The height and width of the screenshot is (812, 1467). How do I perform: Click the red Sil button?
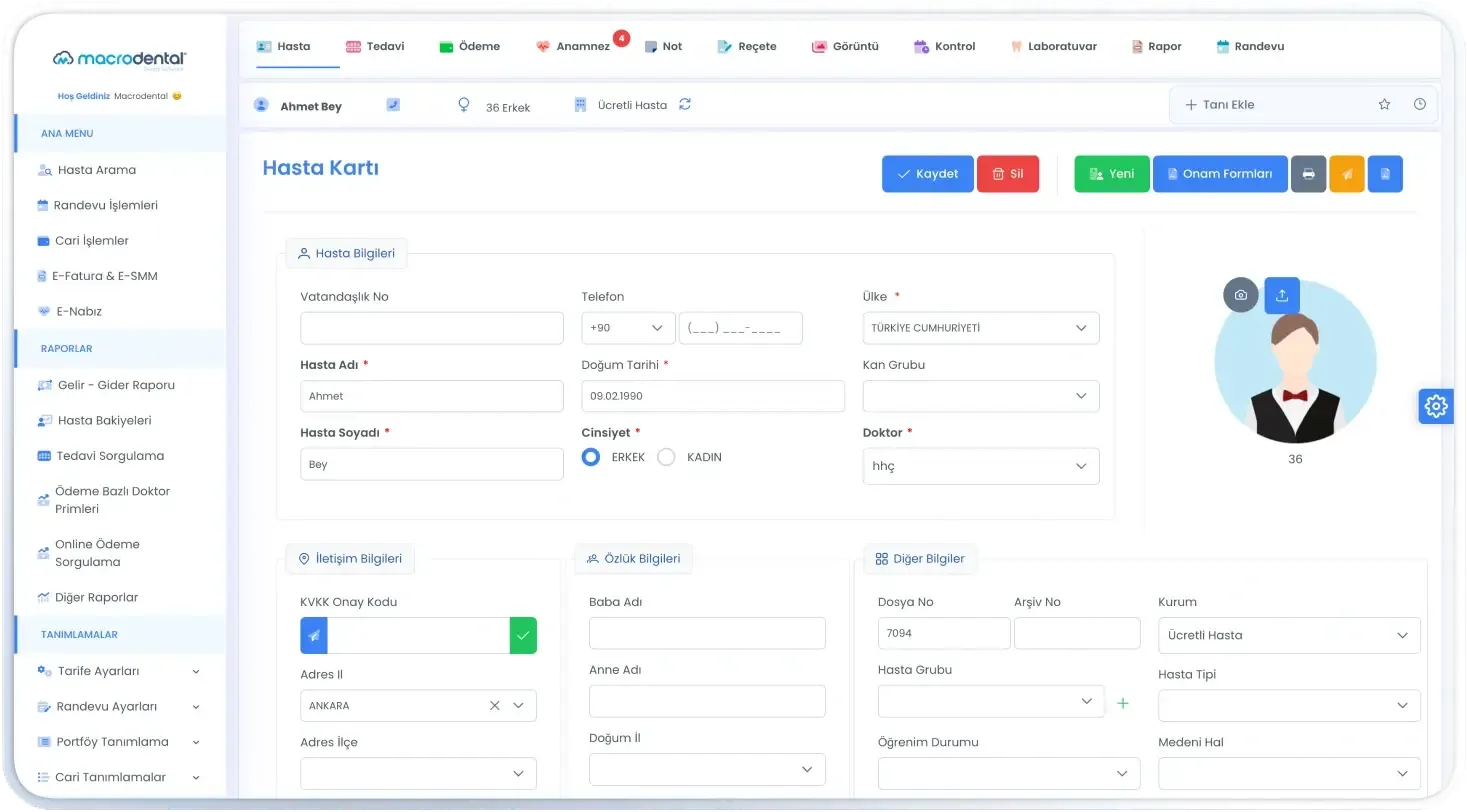tap(1008, 174)
